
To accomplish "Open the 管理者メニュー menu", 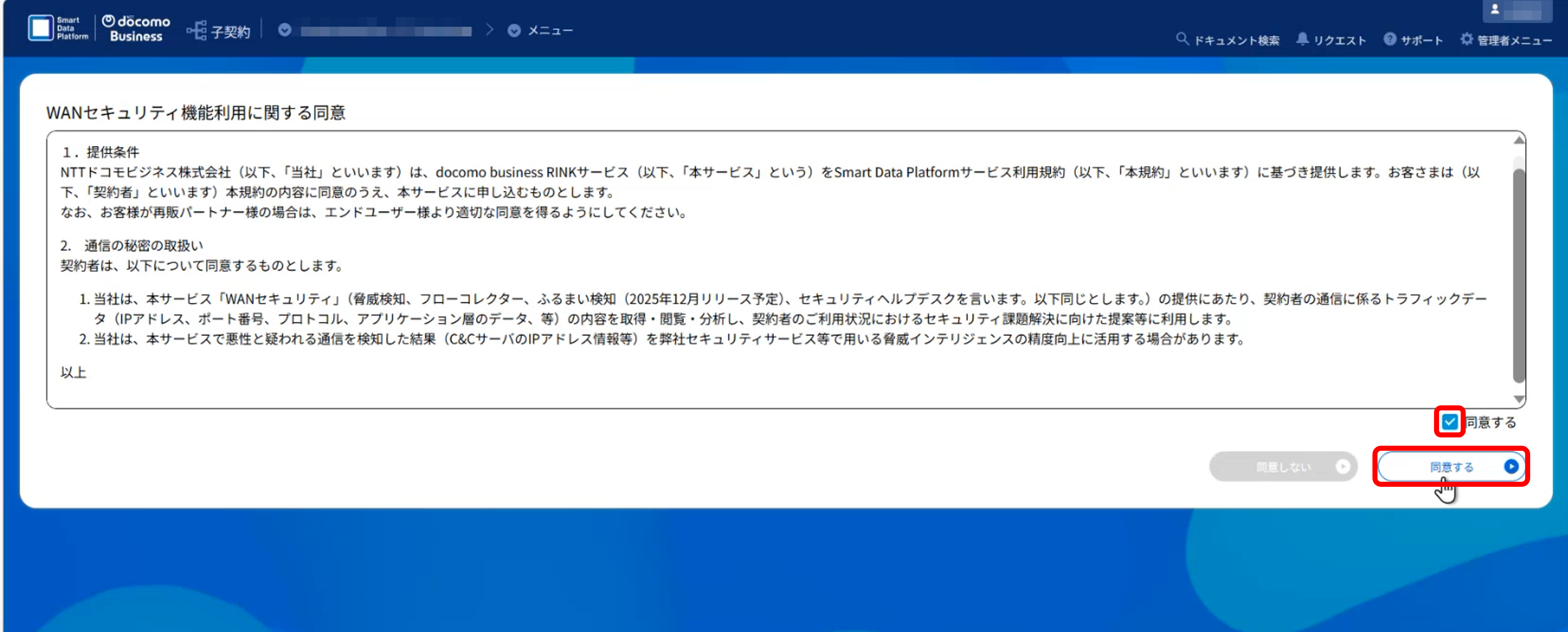I will (1514, 40).
